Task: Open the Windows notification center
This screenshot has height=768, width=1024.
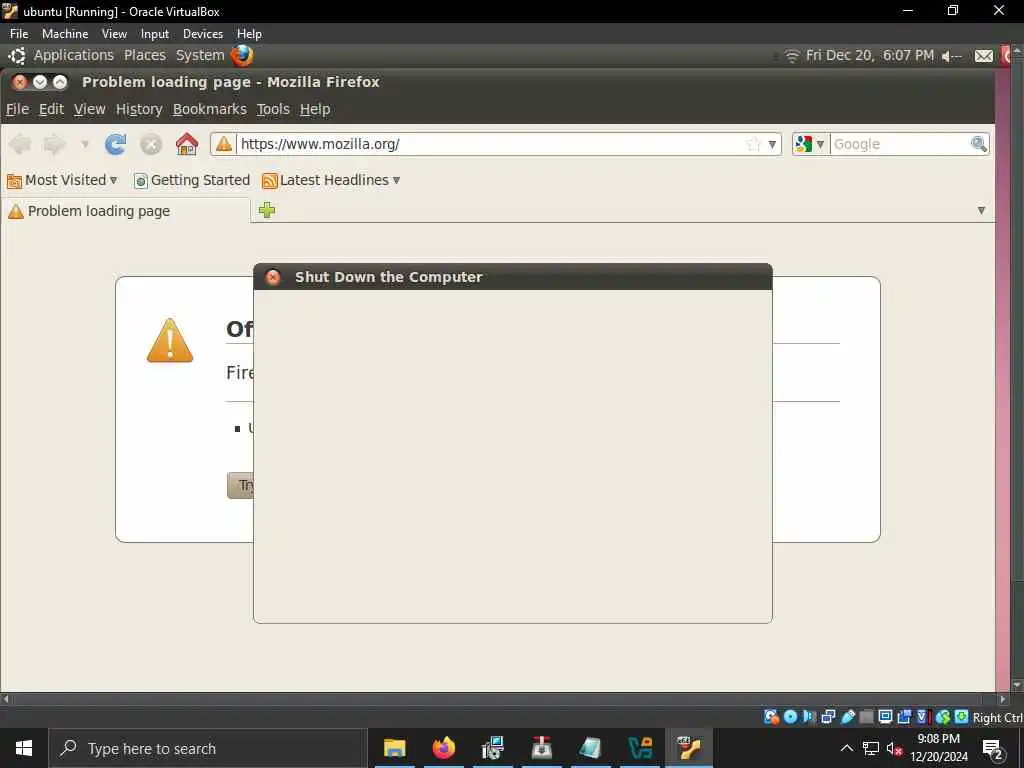Action: 993,748
